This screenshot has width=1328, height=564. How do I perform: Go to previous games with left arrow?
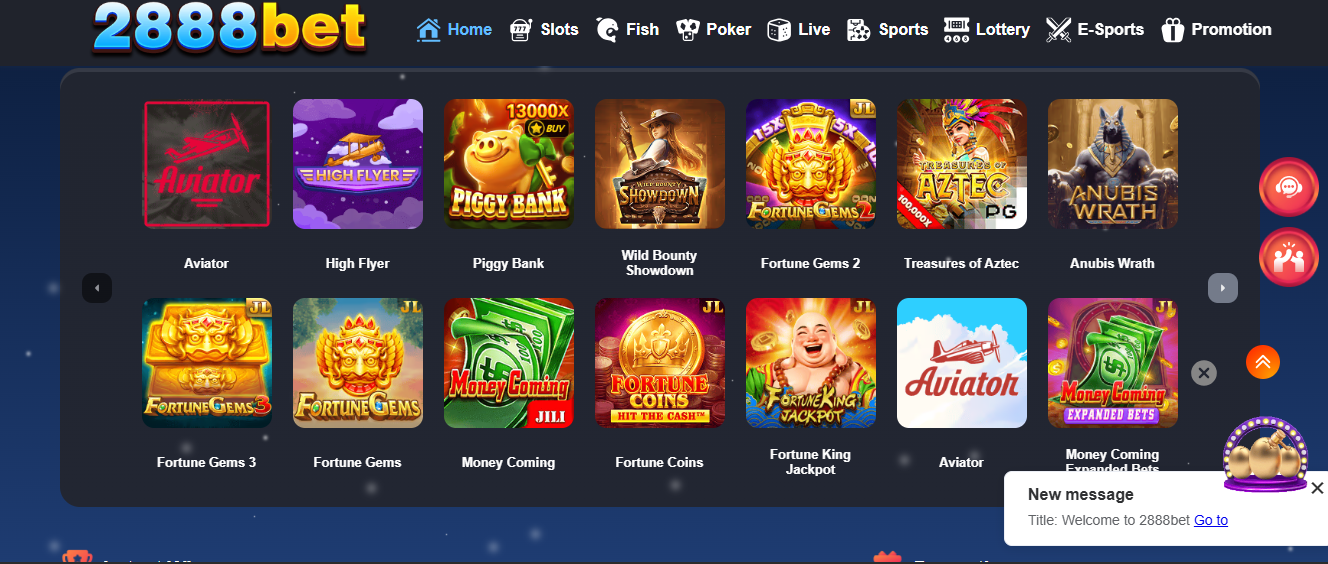[x=97, y=288]
